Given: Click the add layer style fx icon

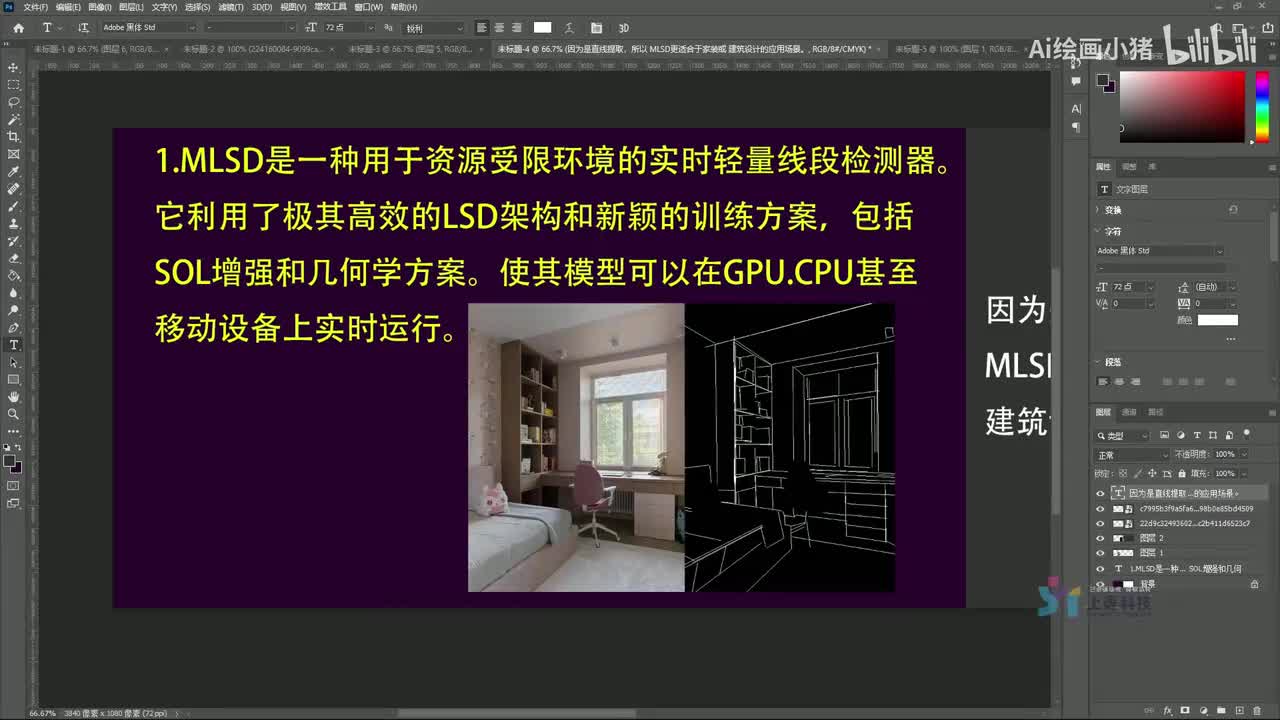Looking at the screenshot, I should pos(1168,711).
